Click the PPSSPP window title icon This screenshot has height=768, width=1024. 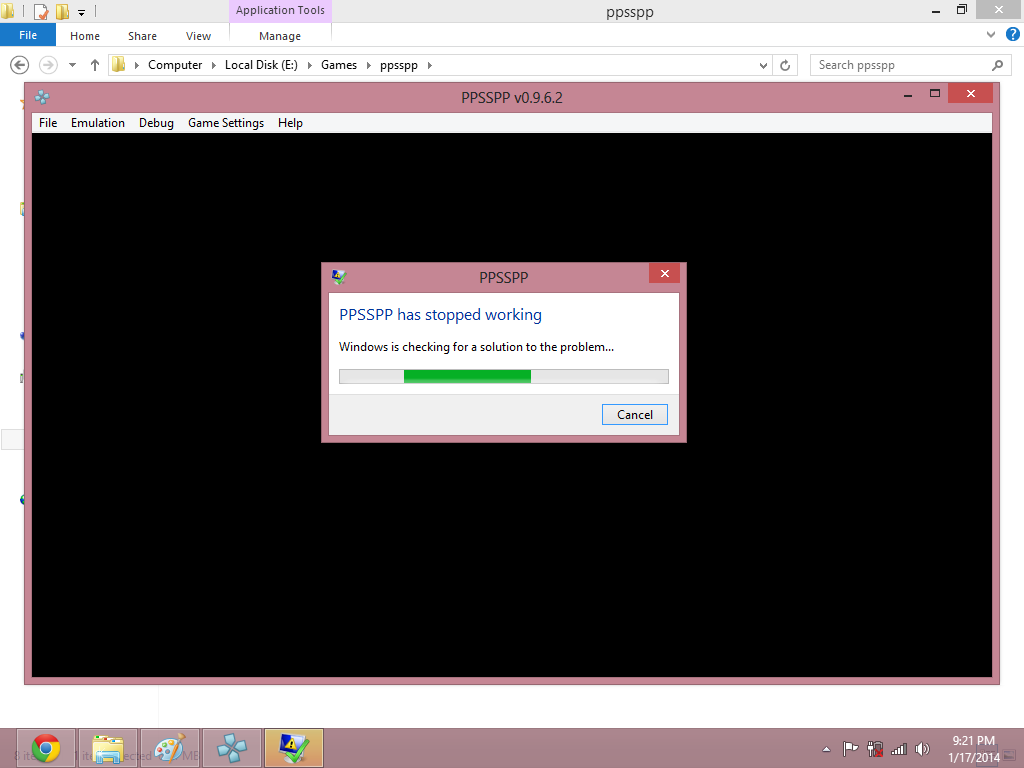tap(42, 97)
